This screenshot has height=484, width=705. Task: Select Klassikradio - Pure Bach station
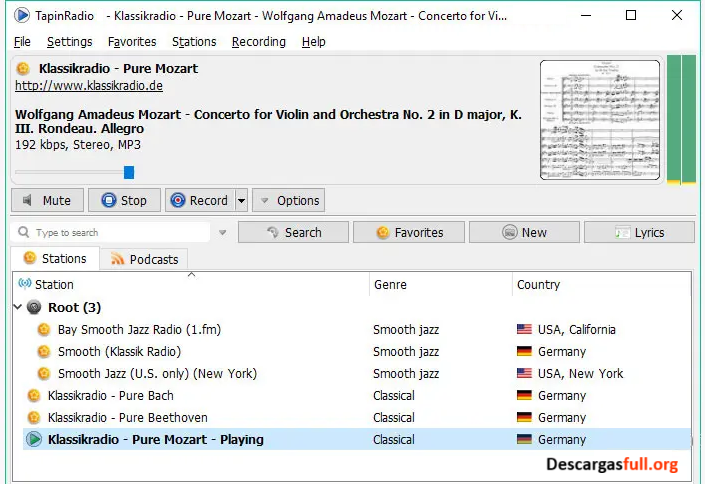[111, 396]
